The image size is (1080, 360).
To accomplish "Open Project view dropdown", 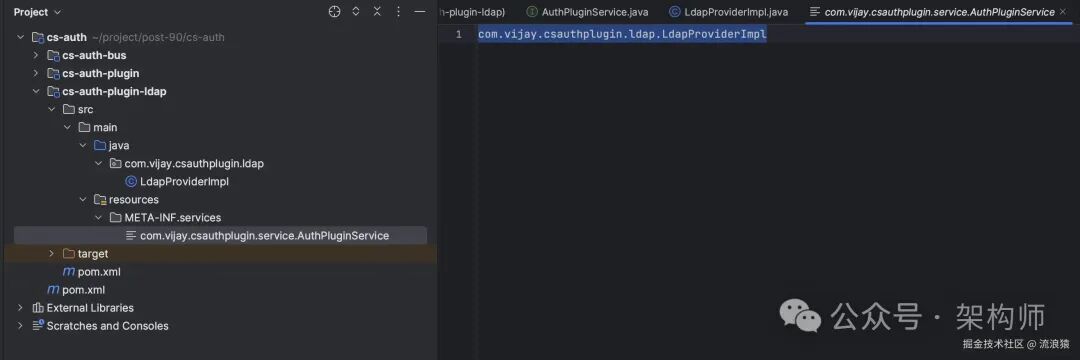I will pos(37,12).
